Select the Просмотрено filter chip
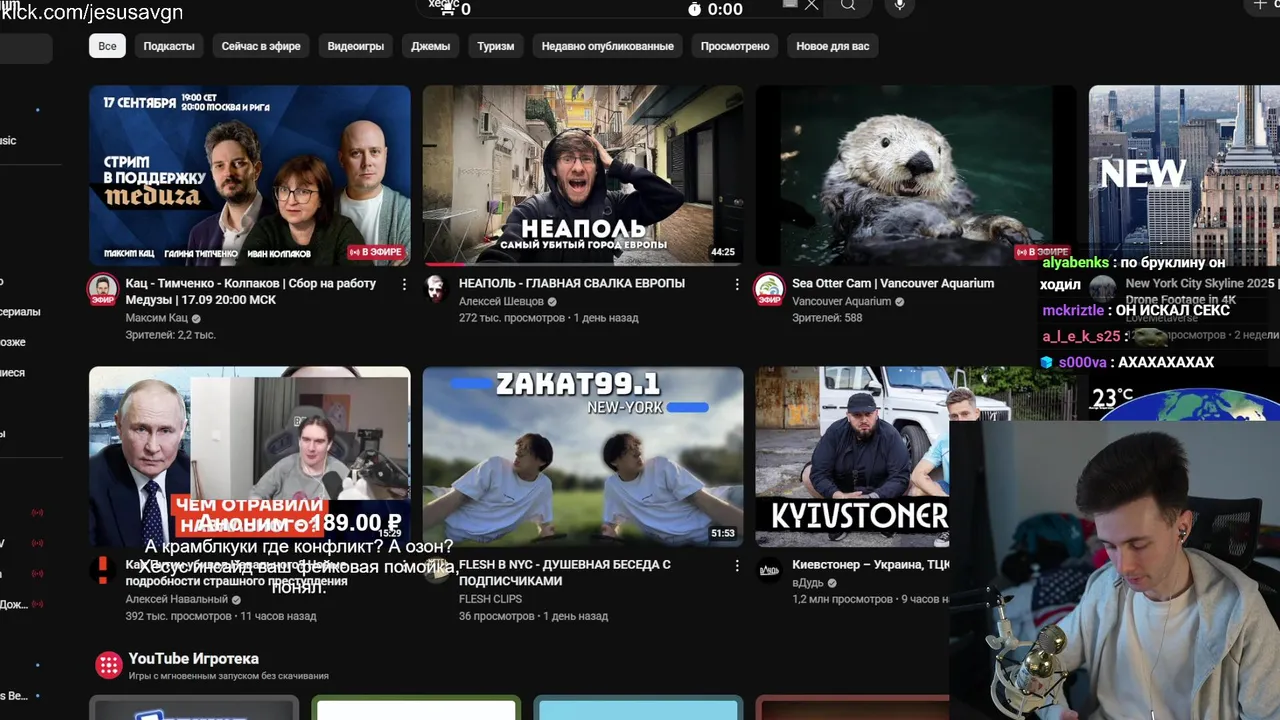The width and height of the screenshot is (1280, 720). tap(735, 46)
